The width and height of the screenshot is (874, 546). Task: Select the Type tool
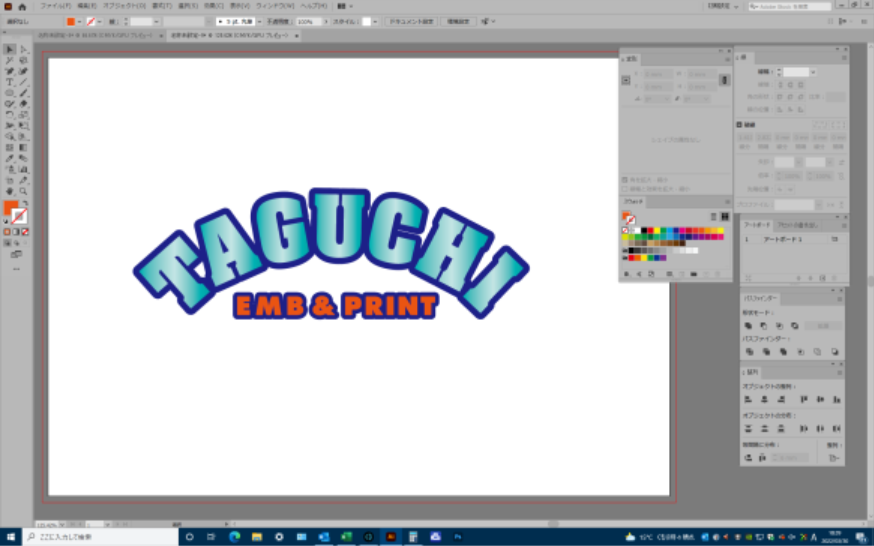pos(9,82)
